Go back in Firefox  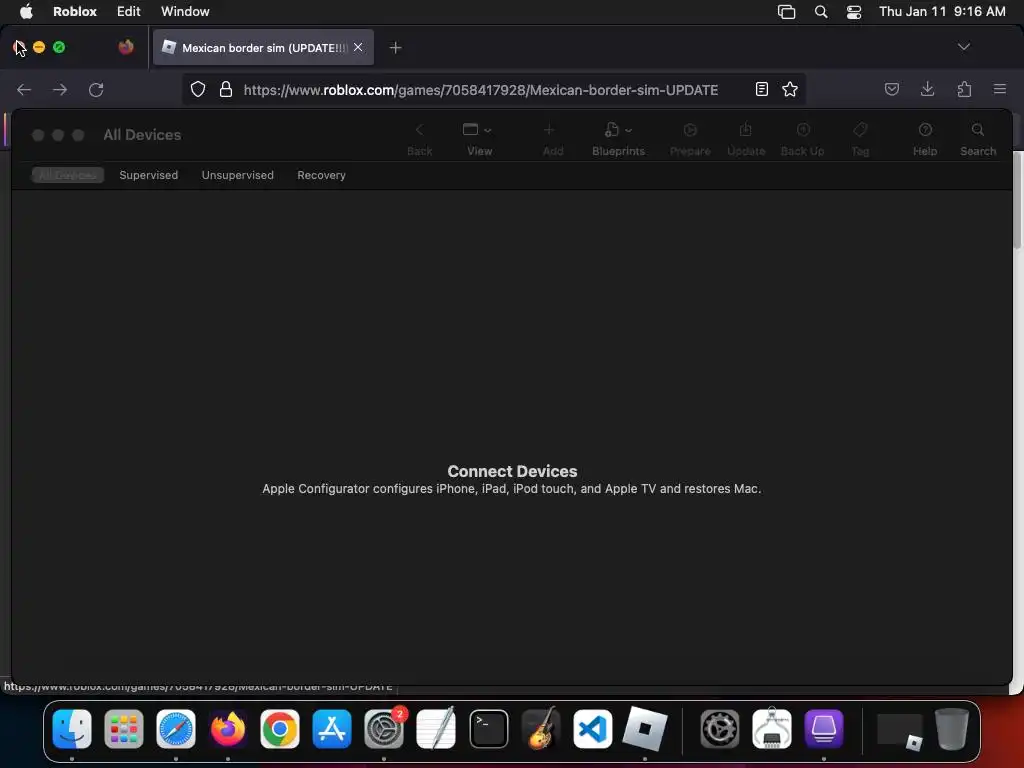(x=24, y=89)
